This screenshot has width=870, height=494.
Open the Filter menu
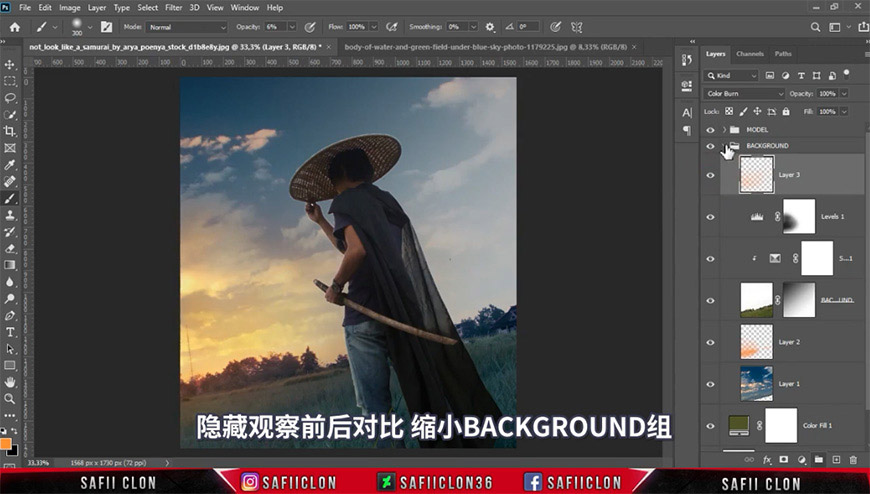pyautogui.click(x=174, y=8)
